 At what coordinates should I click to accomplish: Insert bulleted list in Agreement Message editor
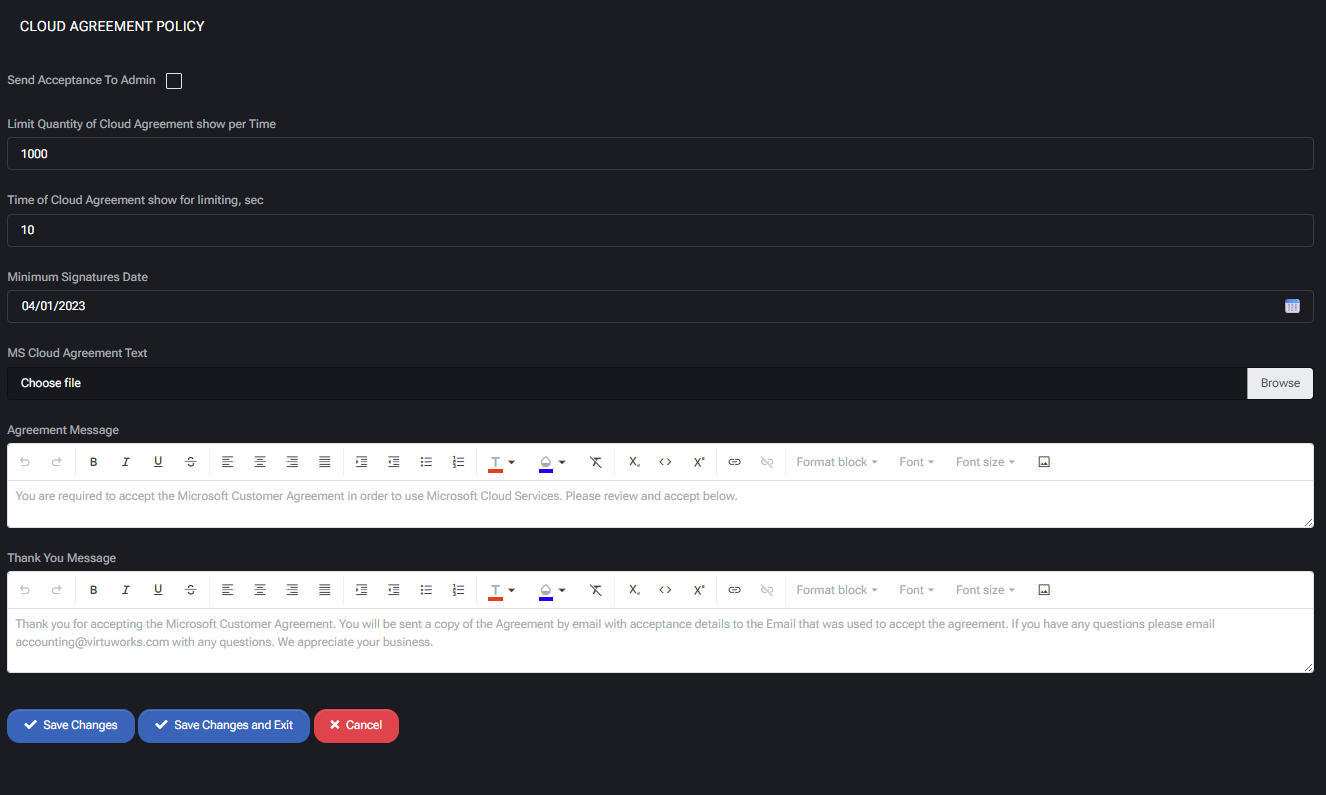point(426,462)
